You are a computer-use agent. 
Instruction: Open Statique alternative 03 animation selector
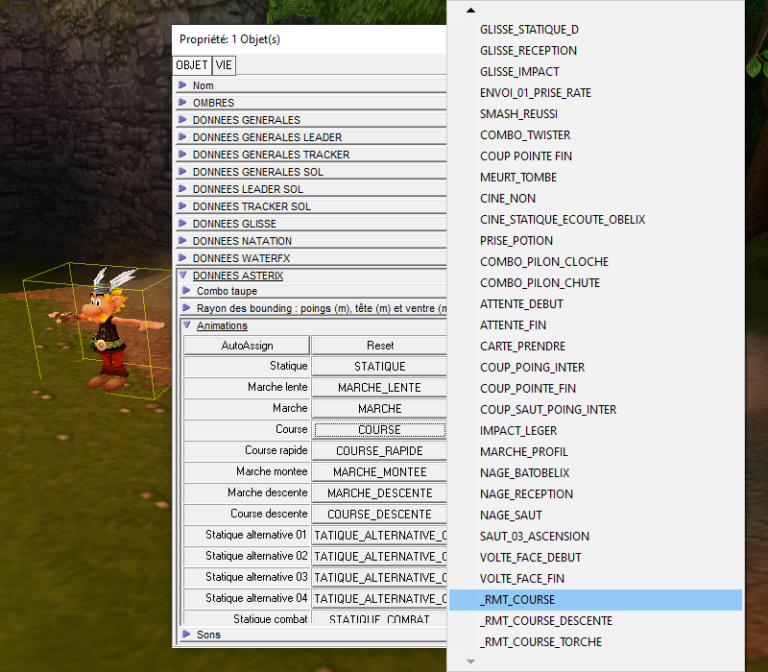click(379, 577)
